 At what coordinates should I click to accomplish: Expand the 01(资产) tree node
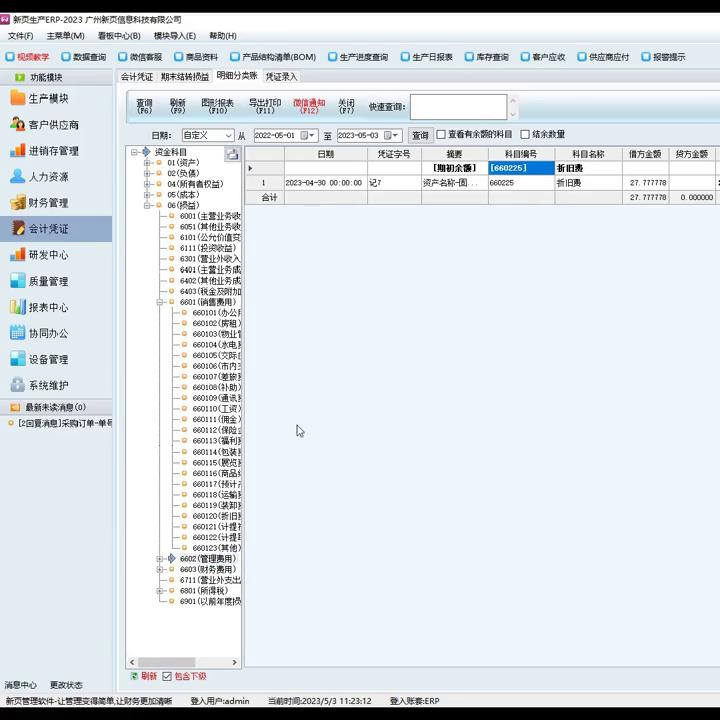click(x=147, y=162)
